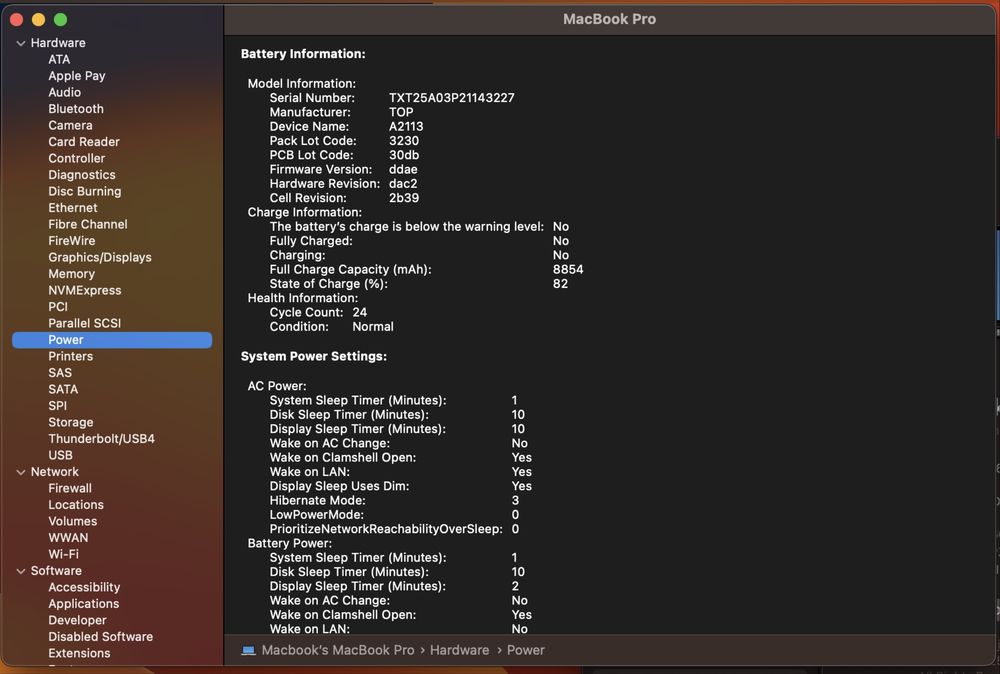
Task: Select Apple Pay in the sidebar
Action: click(77, 76)
